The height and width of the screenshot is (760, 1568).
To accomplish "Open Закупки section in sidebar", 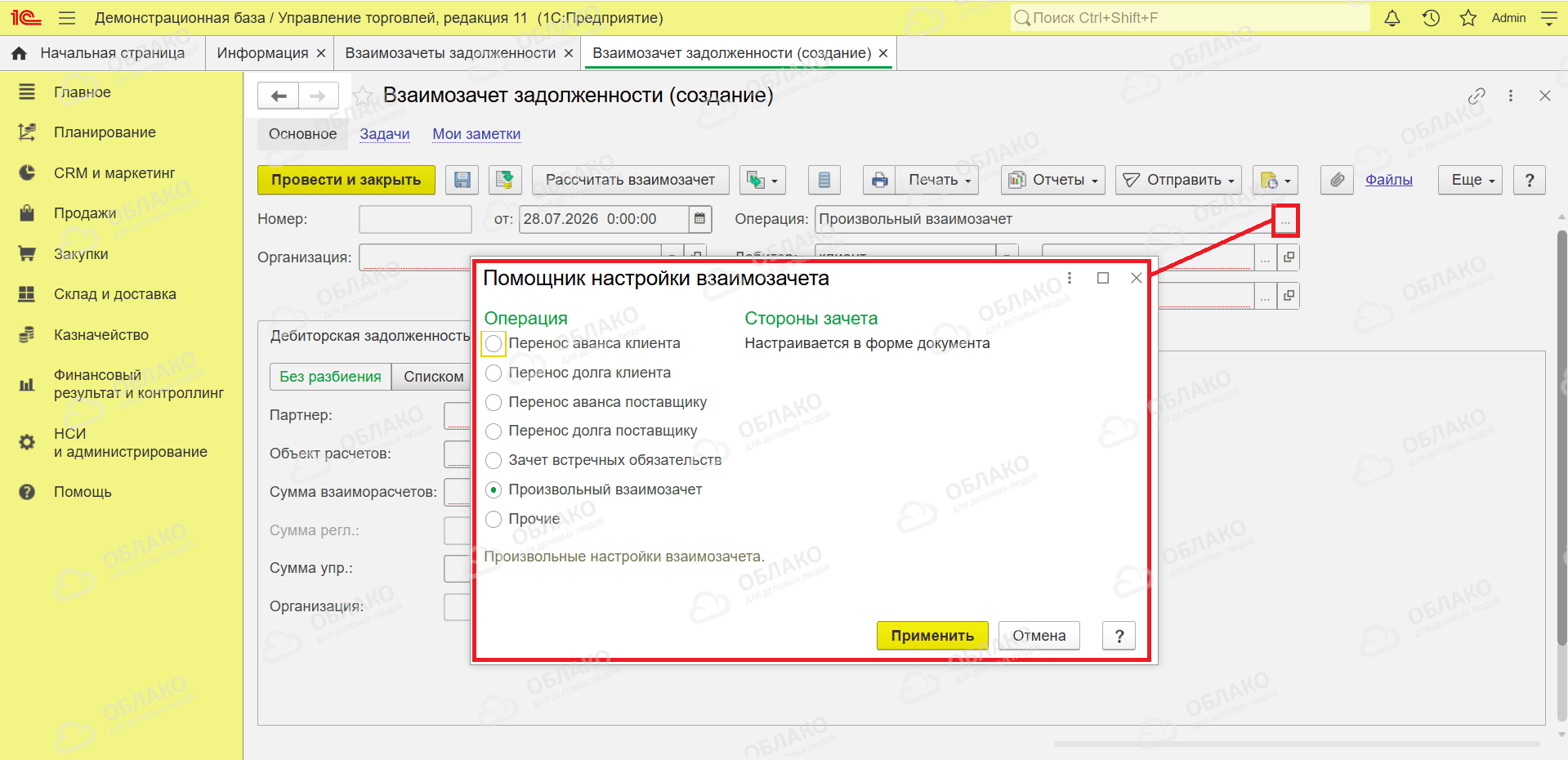I will click(x=81, y=254).
